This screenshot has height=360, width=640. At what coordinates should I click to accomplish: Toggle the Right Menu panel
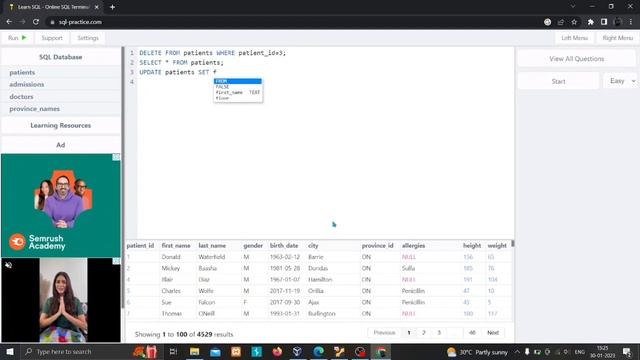pos(617,38)
